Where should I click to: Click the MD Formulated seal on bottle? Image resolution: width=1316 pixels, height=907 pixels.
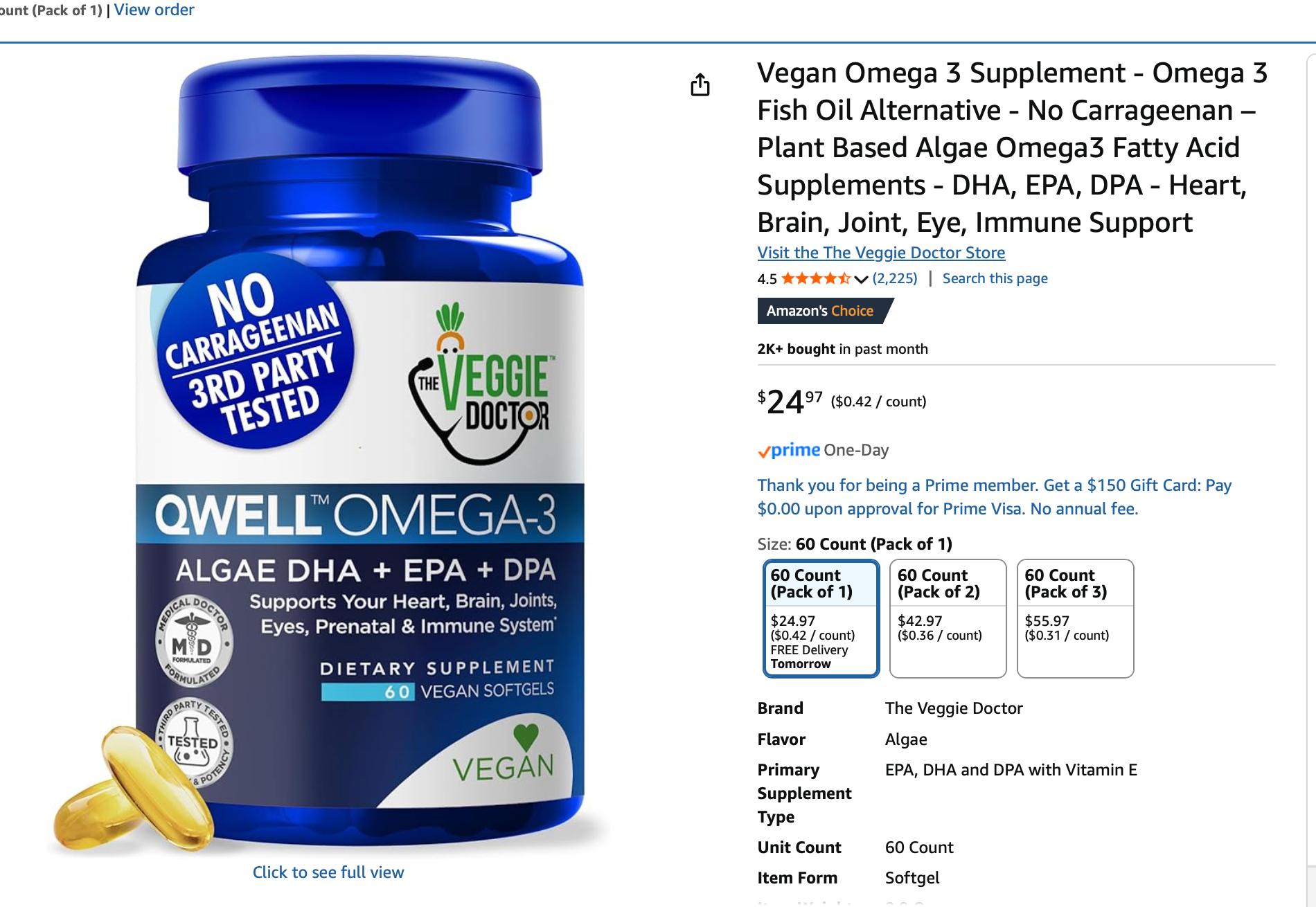point(193,641)
